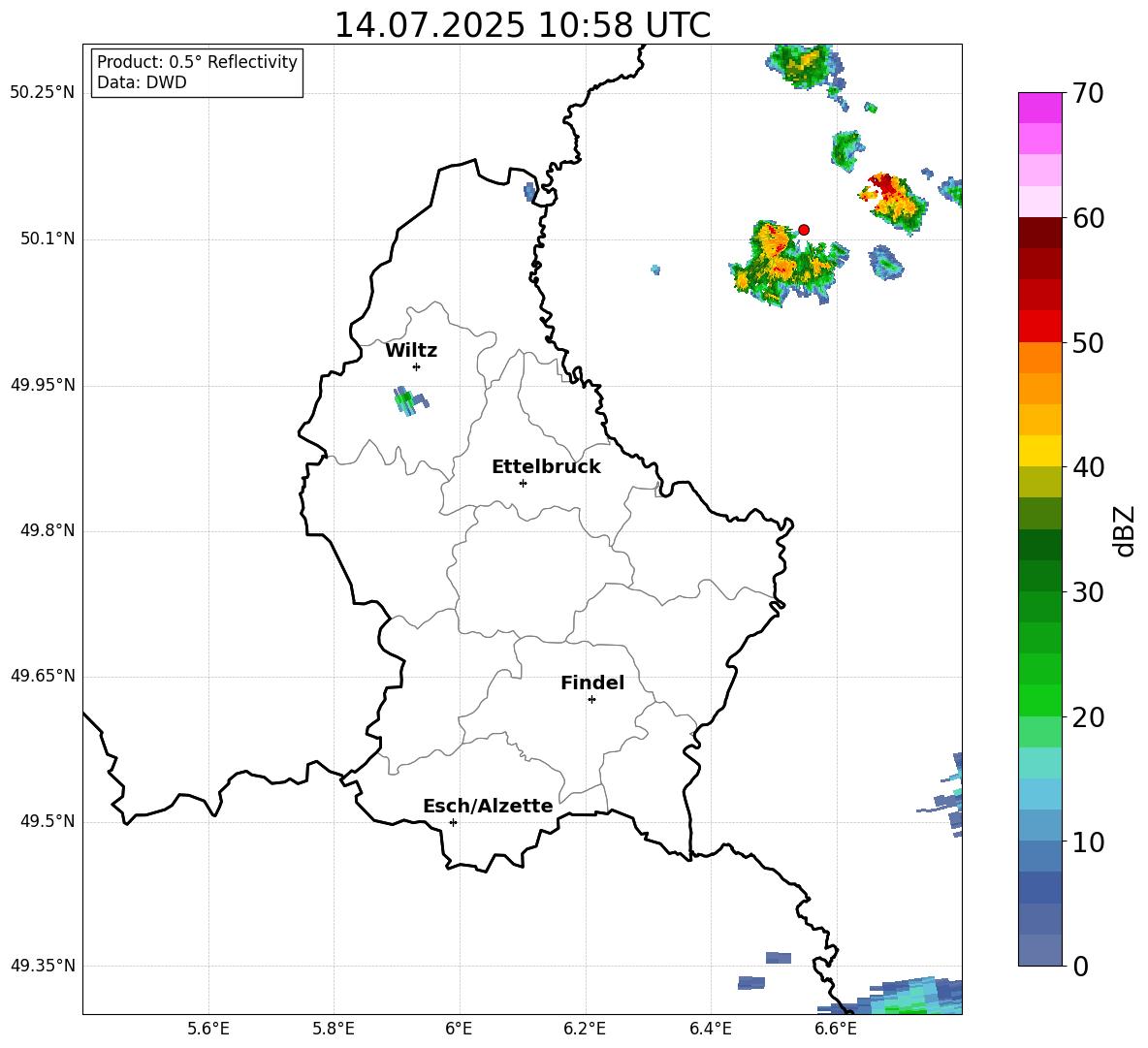Click the orange colorbar segment below 50

[x=1039, y=358]
